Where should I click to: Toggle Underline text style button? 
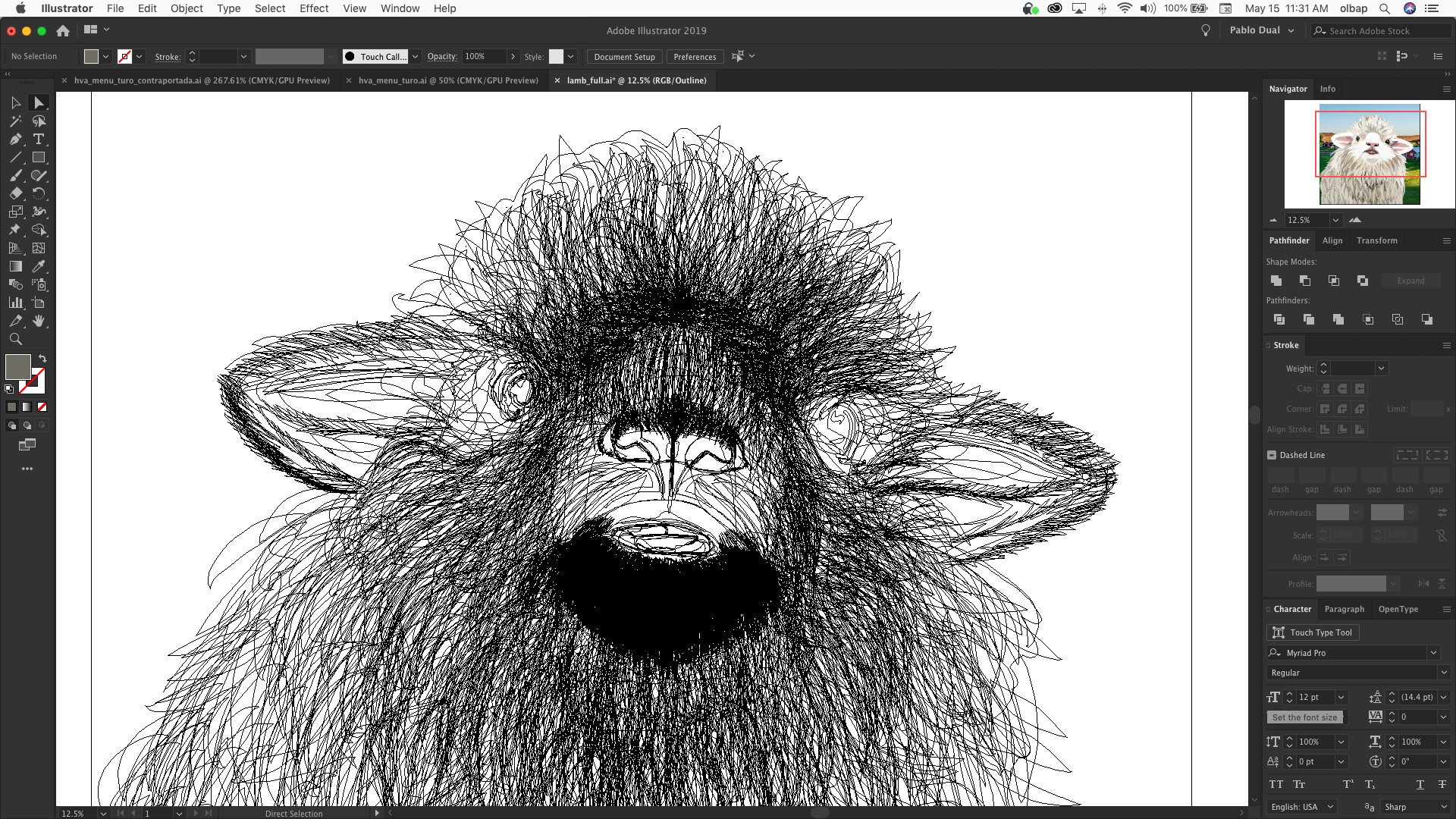point(1420,784)
